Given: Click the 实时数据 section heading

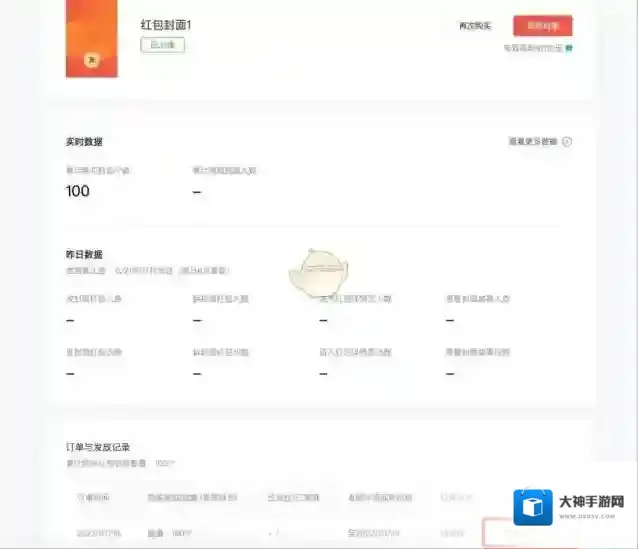Looking at the screenshot, I should pos(84,142).
